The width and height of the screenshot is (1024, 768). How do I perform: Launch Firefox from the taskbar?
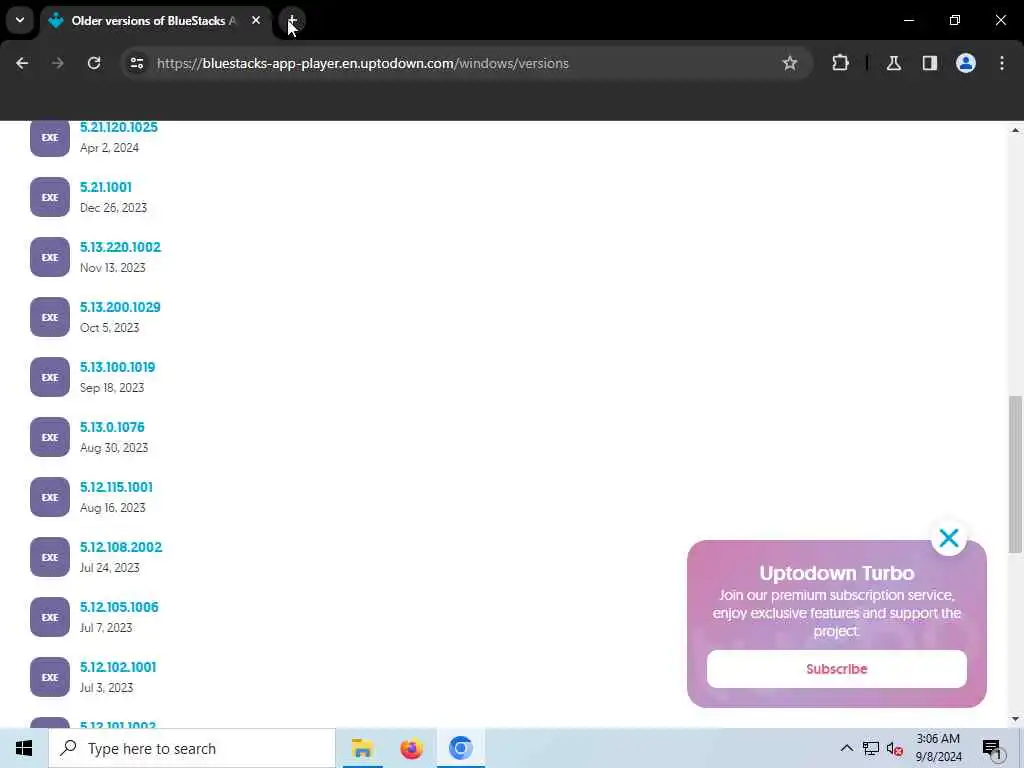[x=411, y=748]
